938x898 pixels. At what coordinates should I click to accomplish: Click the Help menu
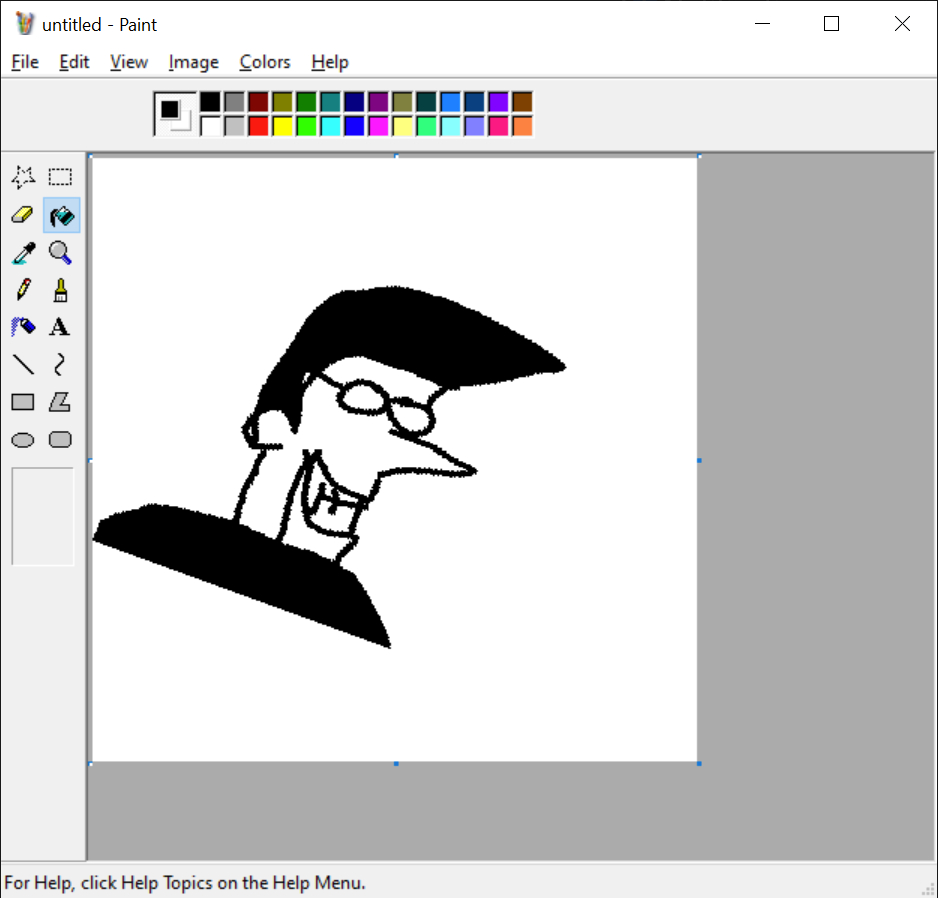click(330, 62)
